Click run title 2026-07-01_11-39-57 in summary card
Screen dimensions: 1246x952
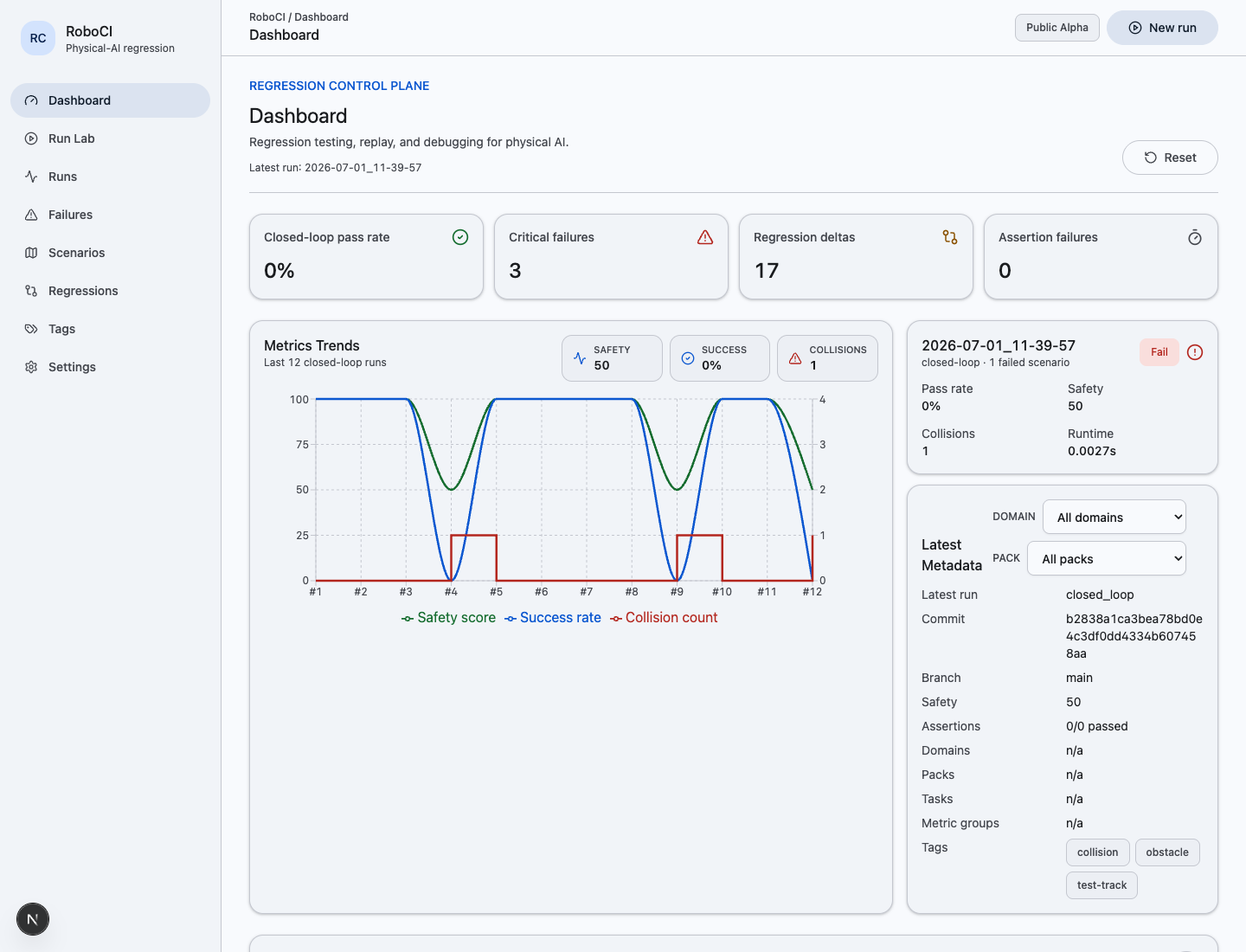[999, 345]
